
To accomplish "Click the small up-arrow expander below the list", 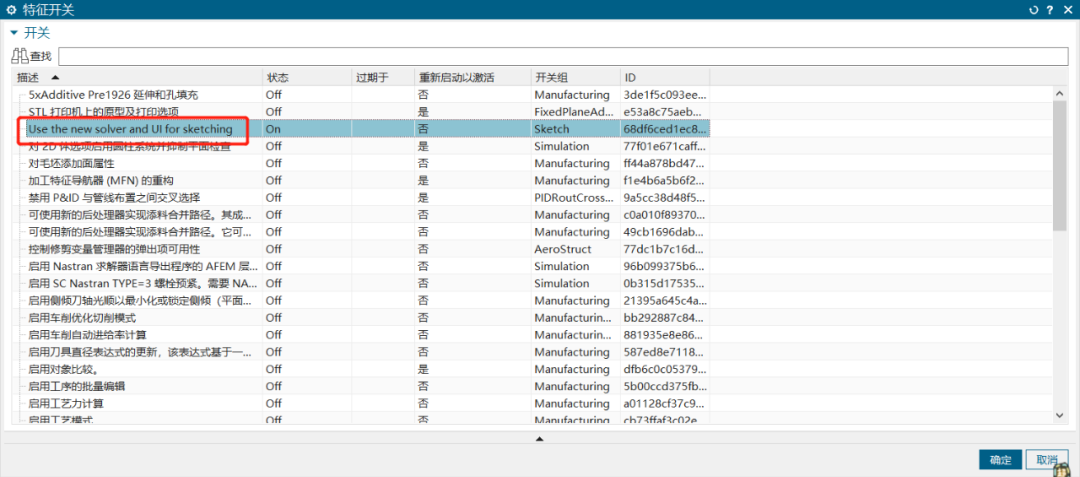I will click(x=539, y=438).
